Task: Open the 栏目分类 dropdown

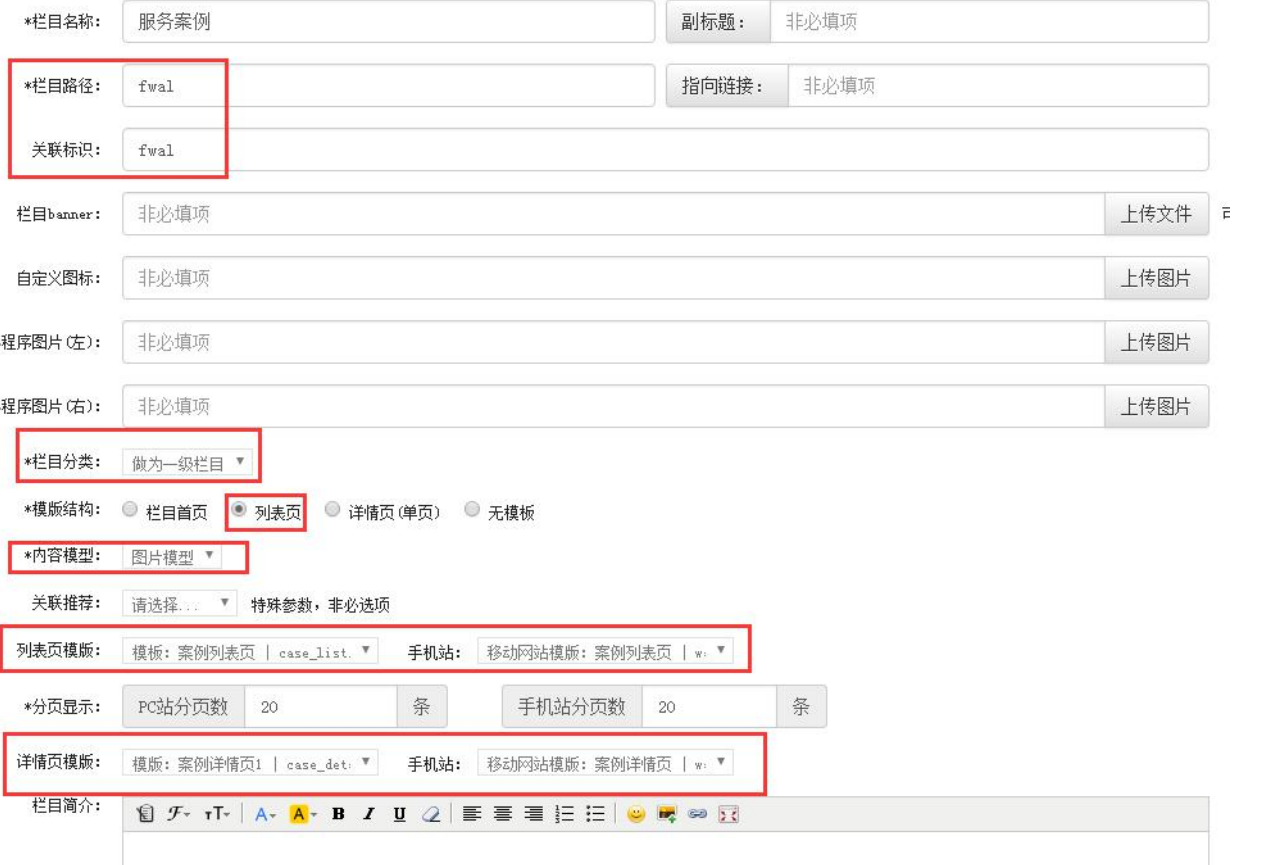Action: coord(188,463)
